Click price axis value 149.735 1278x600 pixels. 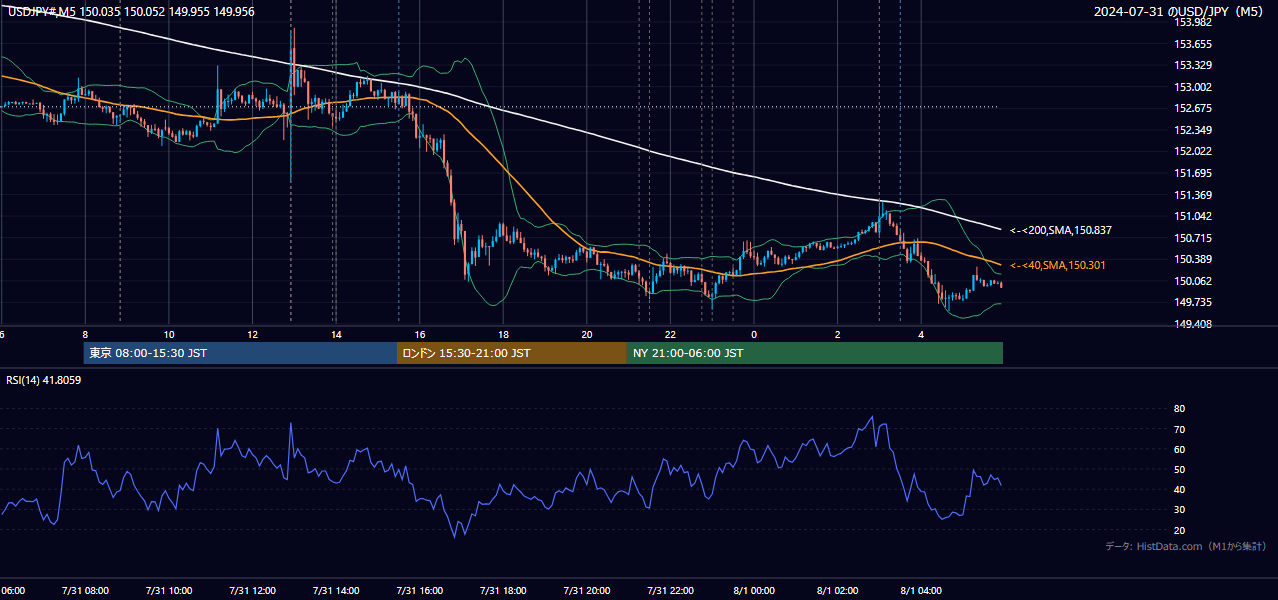pyautogui.click(x=1192, y=302)
